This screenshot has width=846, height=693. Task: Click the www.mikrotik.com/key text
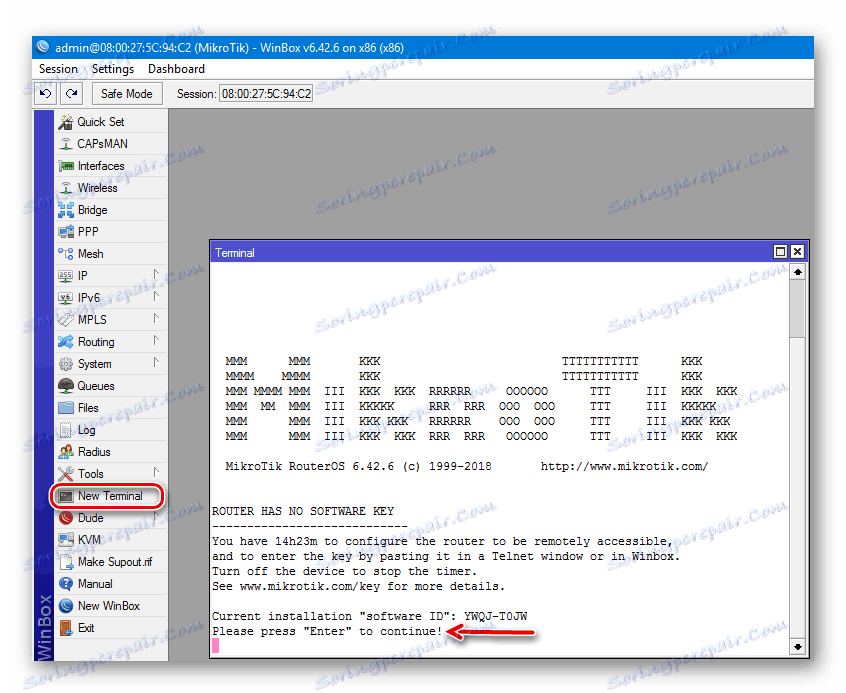pyautogui.click(x=310, y=586)
